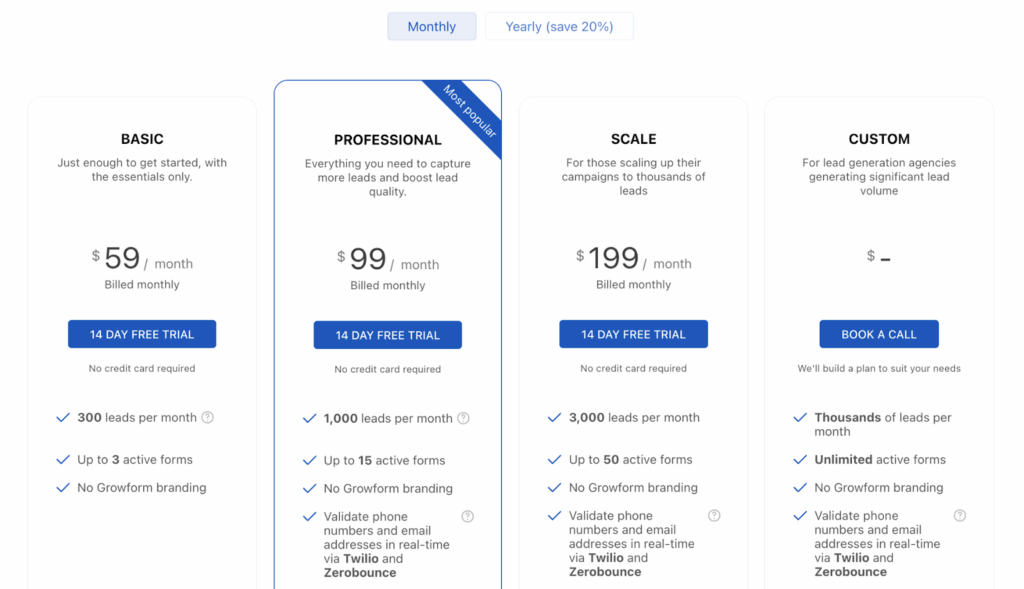This screenshot has width=1024, height=589.
Task: Click checkmark beside Unlimited active forms
Action: (x=800, y=460)
